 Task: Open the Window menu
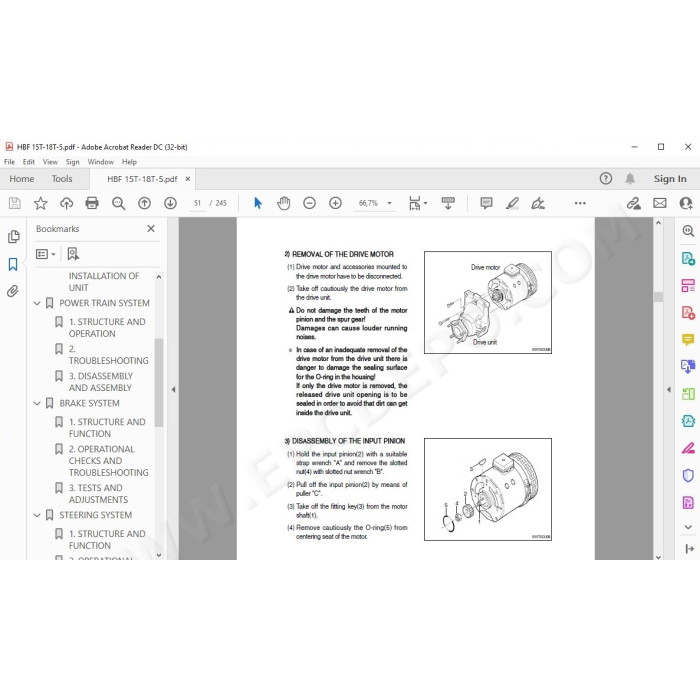(100, 162)
